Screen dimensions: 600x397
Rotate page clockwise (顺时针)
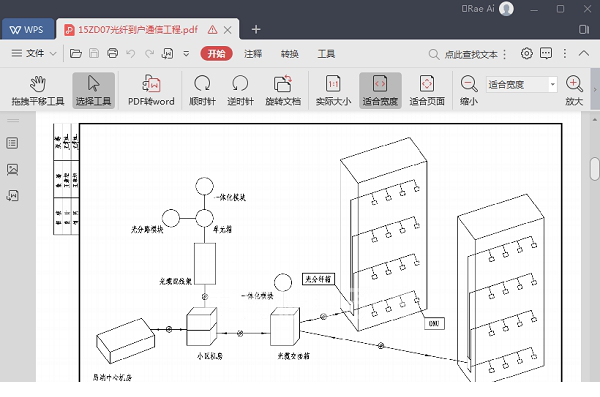(x=202, y=90)
